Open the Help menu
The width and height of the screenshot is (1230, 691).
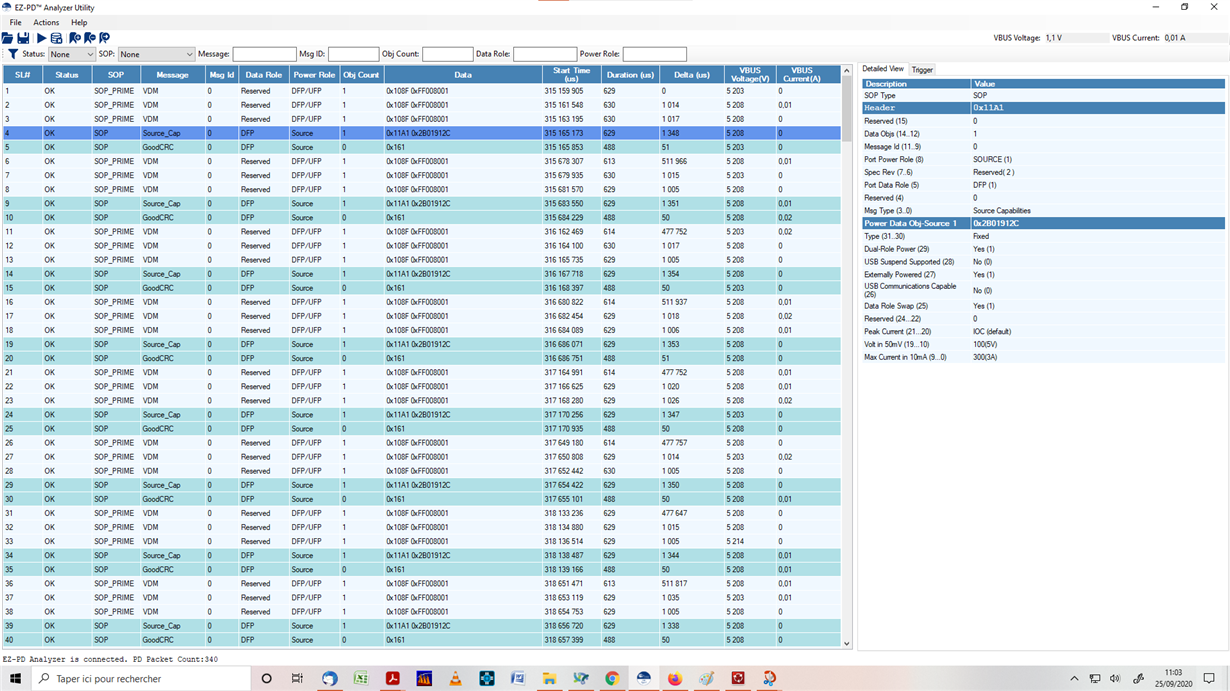tap(79, 22)
